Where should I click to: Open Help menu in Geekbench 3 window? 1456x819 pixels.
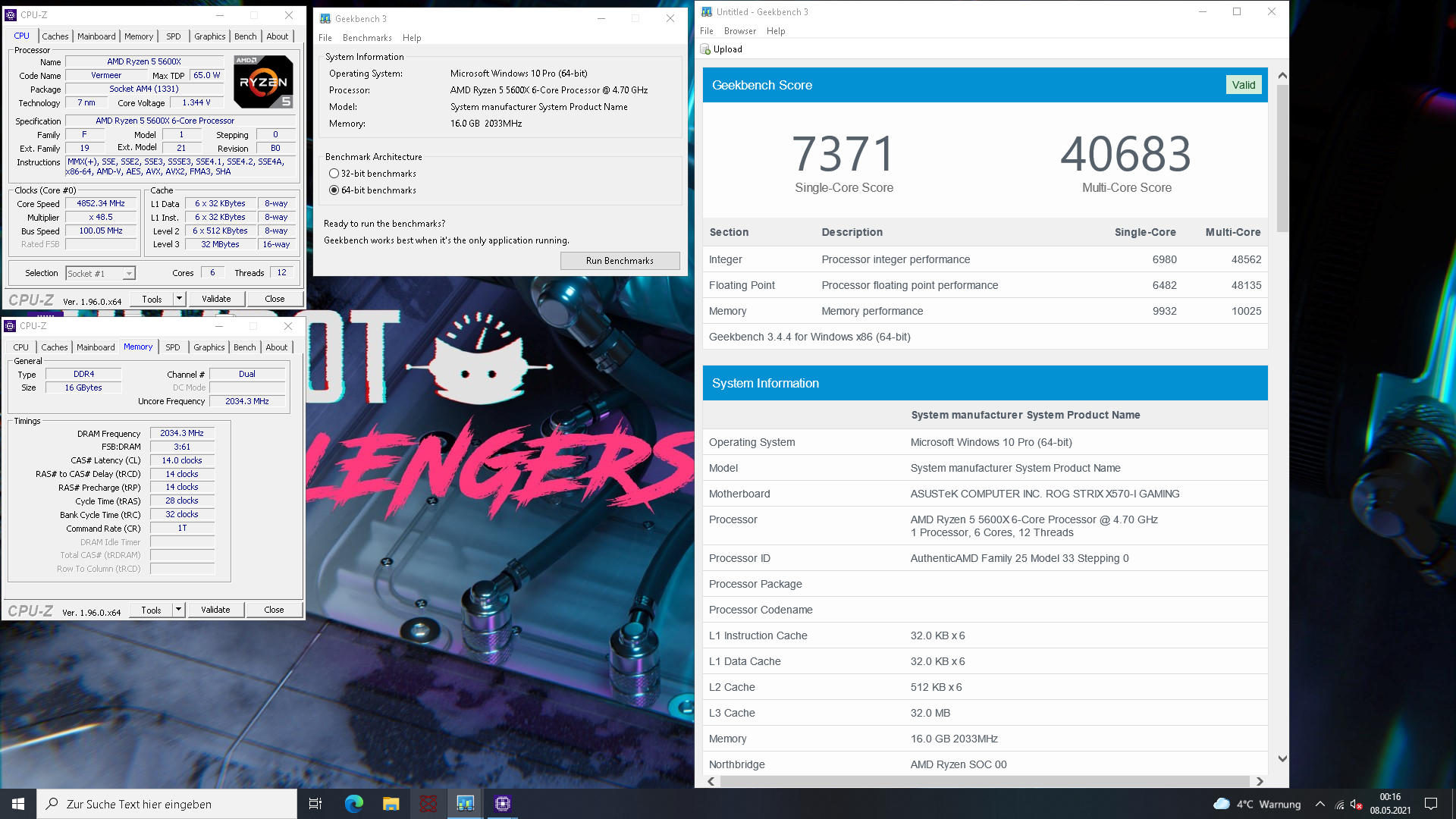pos(412,38)
